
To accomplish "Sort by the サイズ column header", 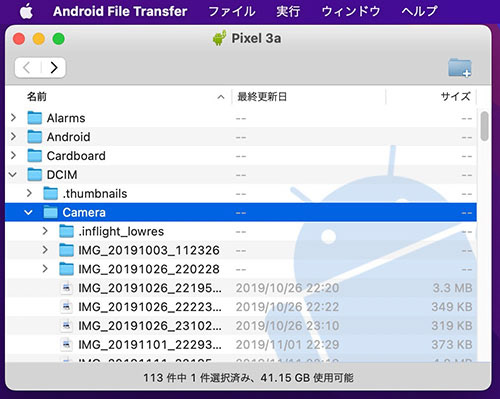I will (455, 97).
